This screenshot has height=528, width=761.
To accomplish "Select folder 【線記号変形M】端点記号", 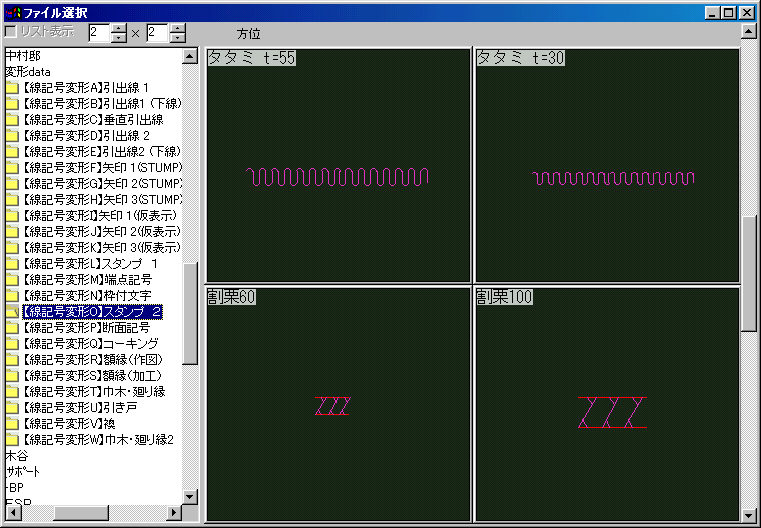I will coord(86,280).
